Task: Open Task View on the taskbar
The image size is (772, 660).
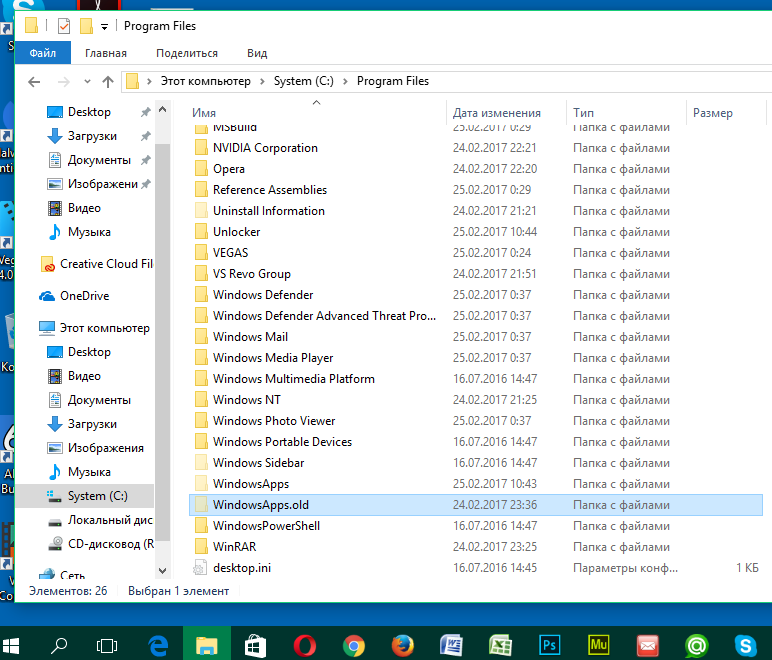Action: (x=107, y=645)
